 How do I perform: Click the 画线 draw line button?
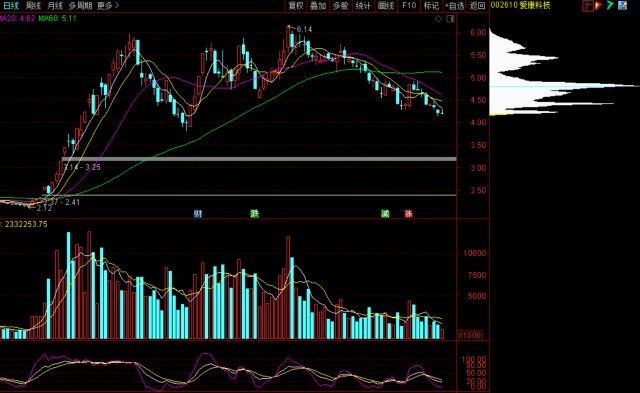click(x=386, y=6)
